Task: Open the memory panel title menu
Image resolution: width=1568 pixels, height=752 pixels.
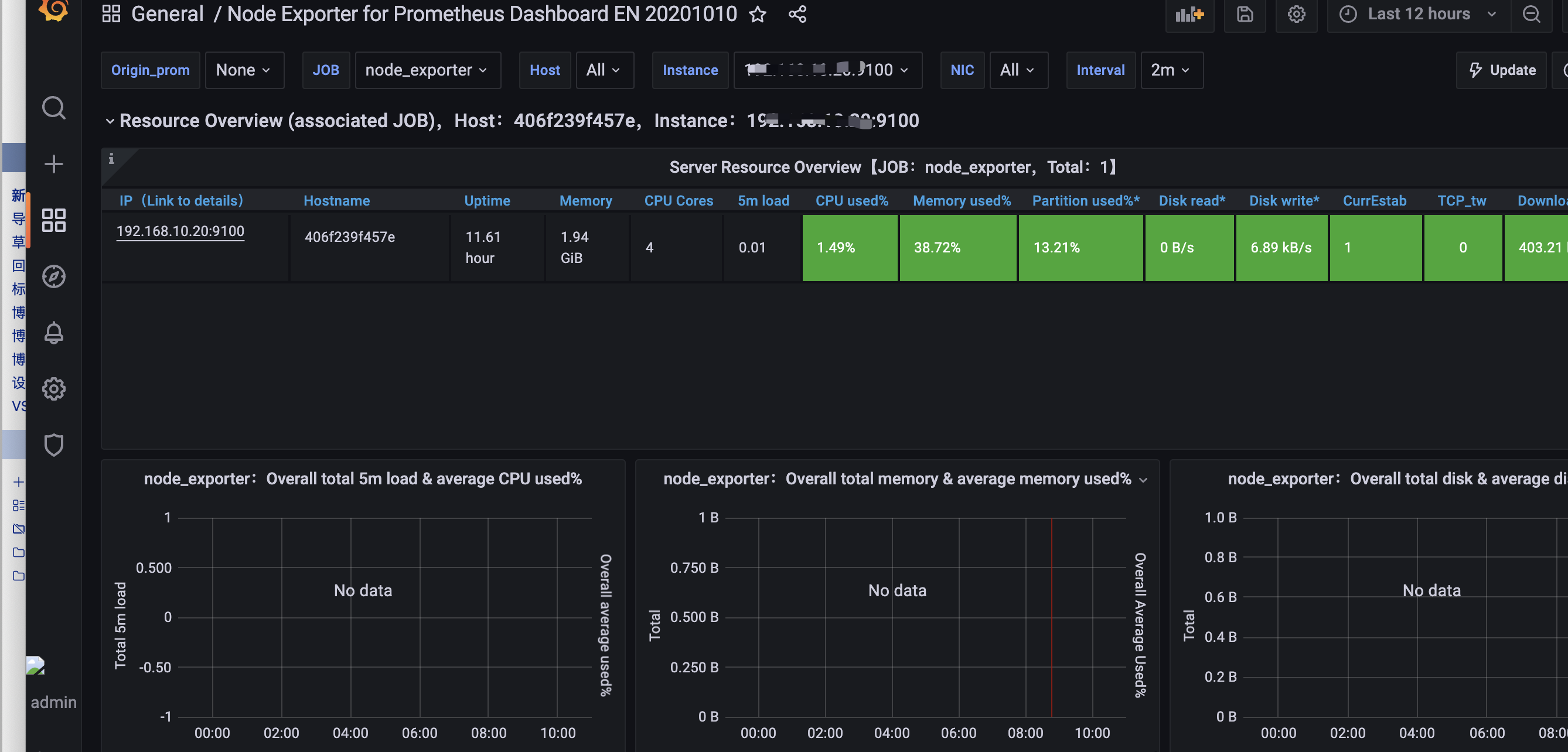Action: pyautogui.click(x=897, y=479)
